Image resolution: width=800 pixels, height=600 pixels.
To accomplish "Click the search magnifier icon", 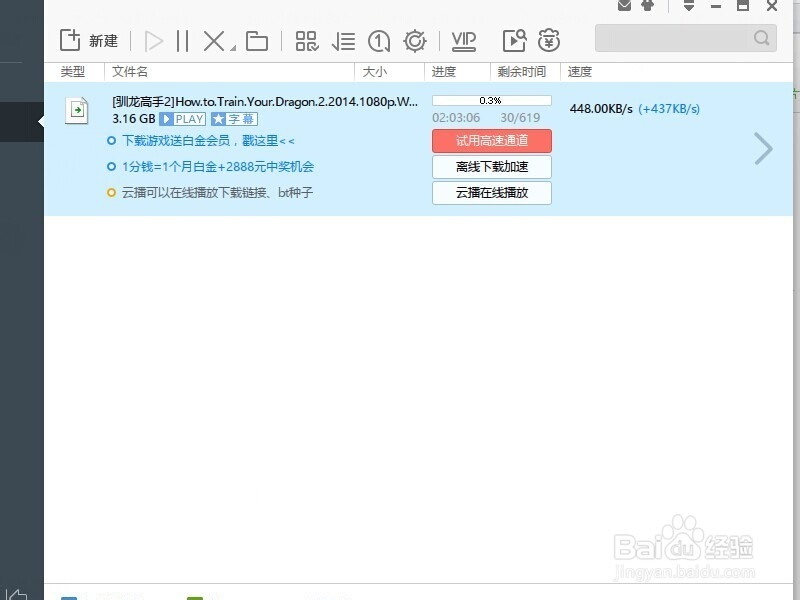I will [761, 38].
